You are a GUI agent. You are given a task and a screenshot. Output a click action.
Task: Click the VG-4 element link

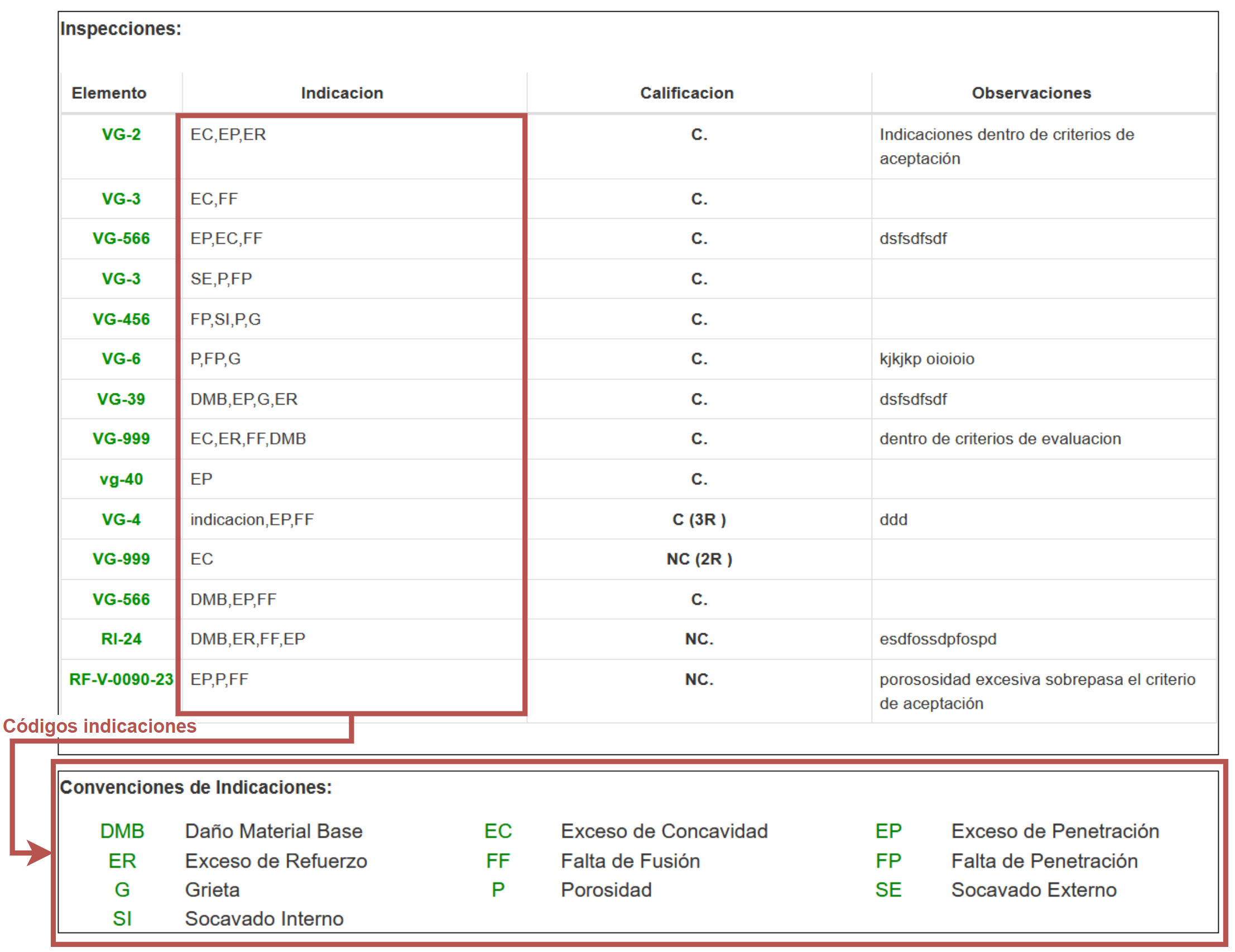click(x=121, y=520)
